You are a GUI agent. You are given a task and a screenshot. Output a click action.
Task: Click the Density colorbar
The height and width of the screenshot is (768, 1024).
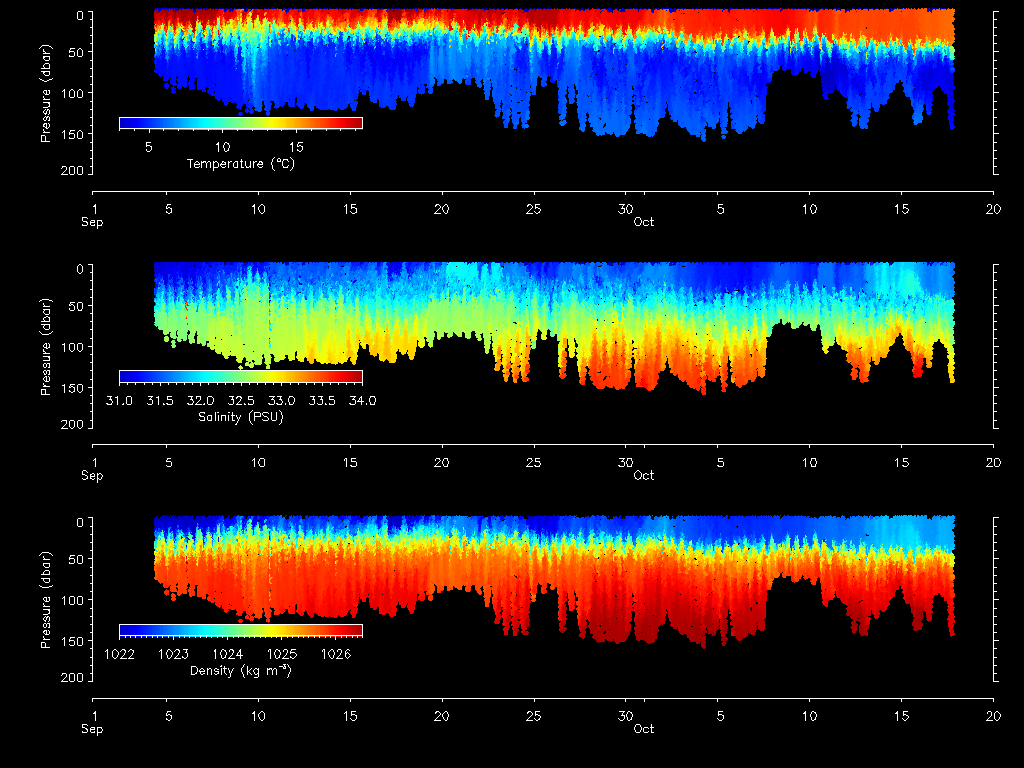[x=240, y=630]
